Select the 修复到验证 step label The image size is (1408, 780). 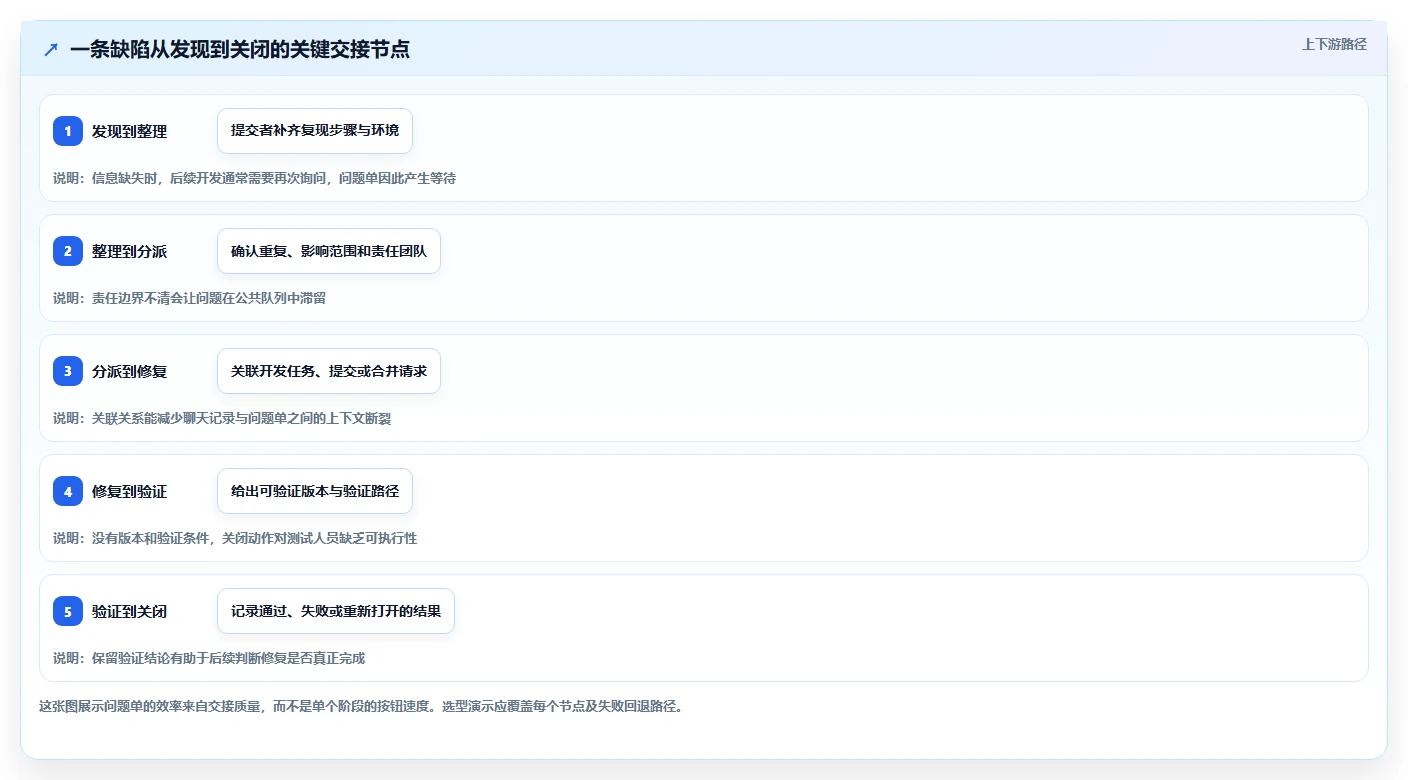point(129,491)
